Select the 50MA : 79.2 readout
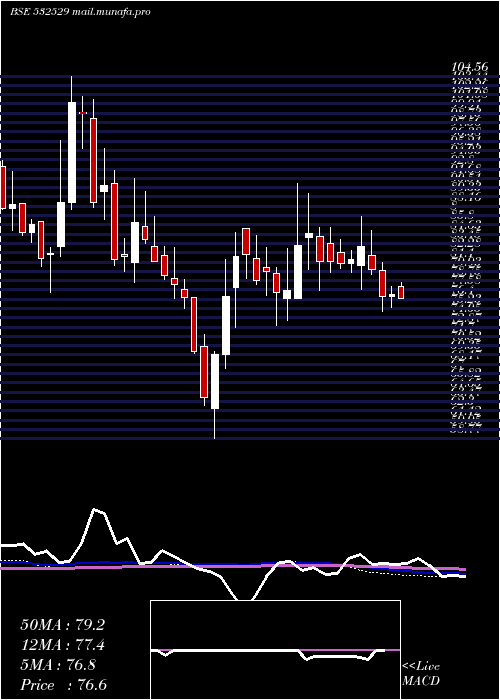500x700 pixels. pos(62,625)
